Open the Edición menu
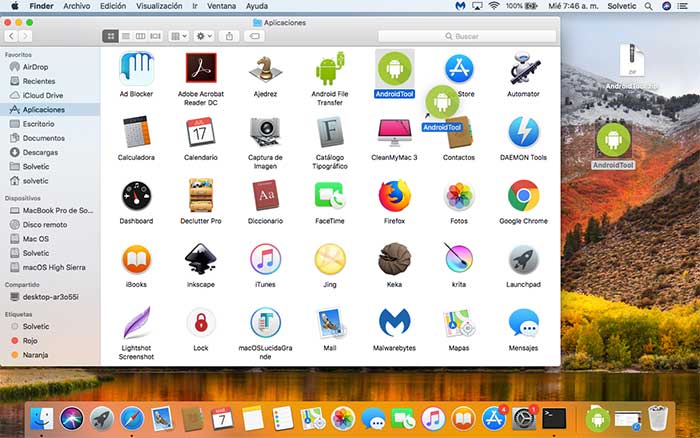 pyautogui.click(x=113, y=6)
